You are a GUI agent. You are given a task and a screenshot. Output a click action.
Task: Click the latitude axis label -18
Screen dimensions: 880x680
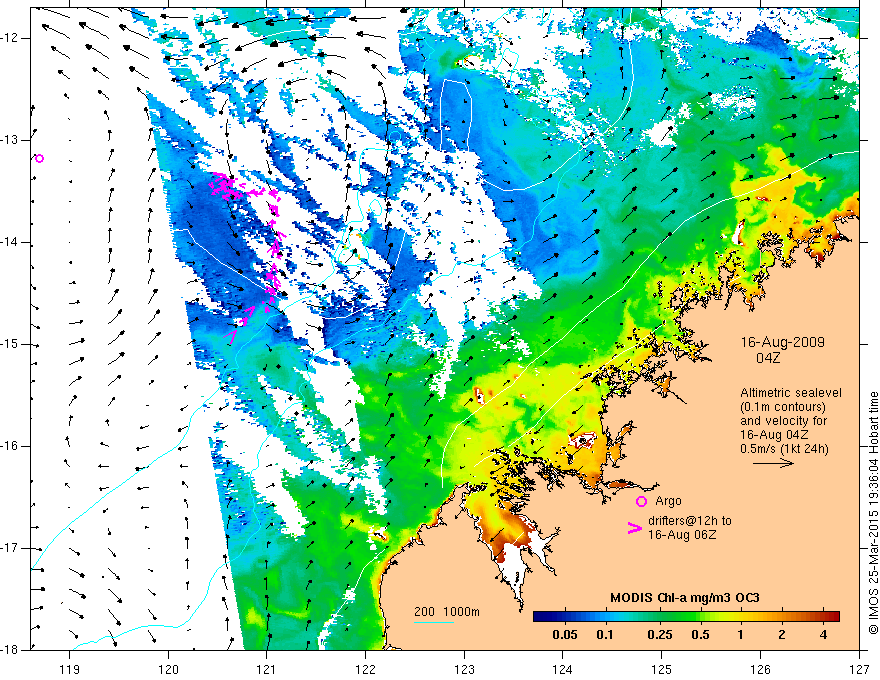pos(10,650)
